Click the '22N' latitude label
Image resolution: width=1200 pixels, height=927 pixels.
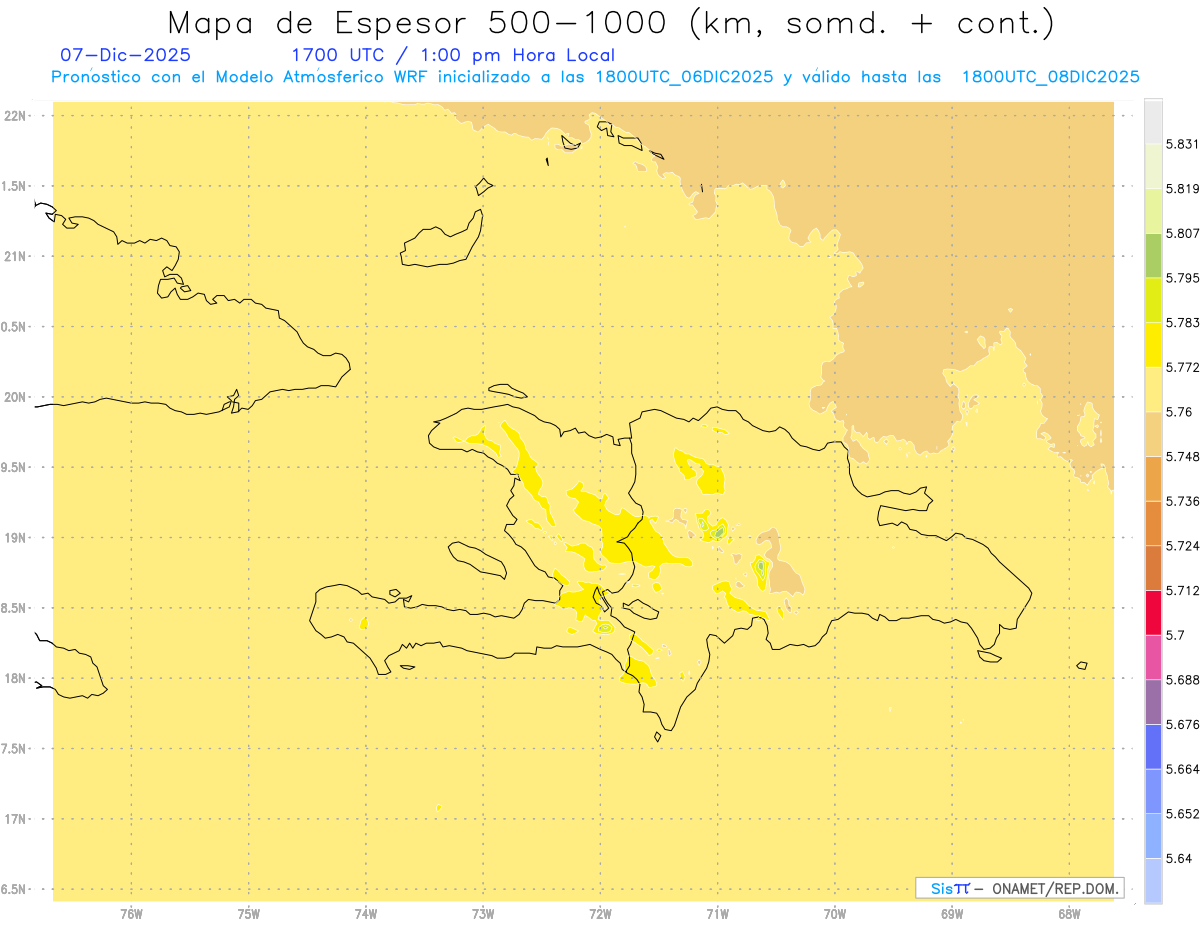pyautogui.click(x=16, y=116)
